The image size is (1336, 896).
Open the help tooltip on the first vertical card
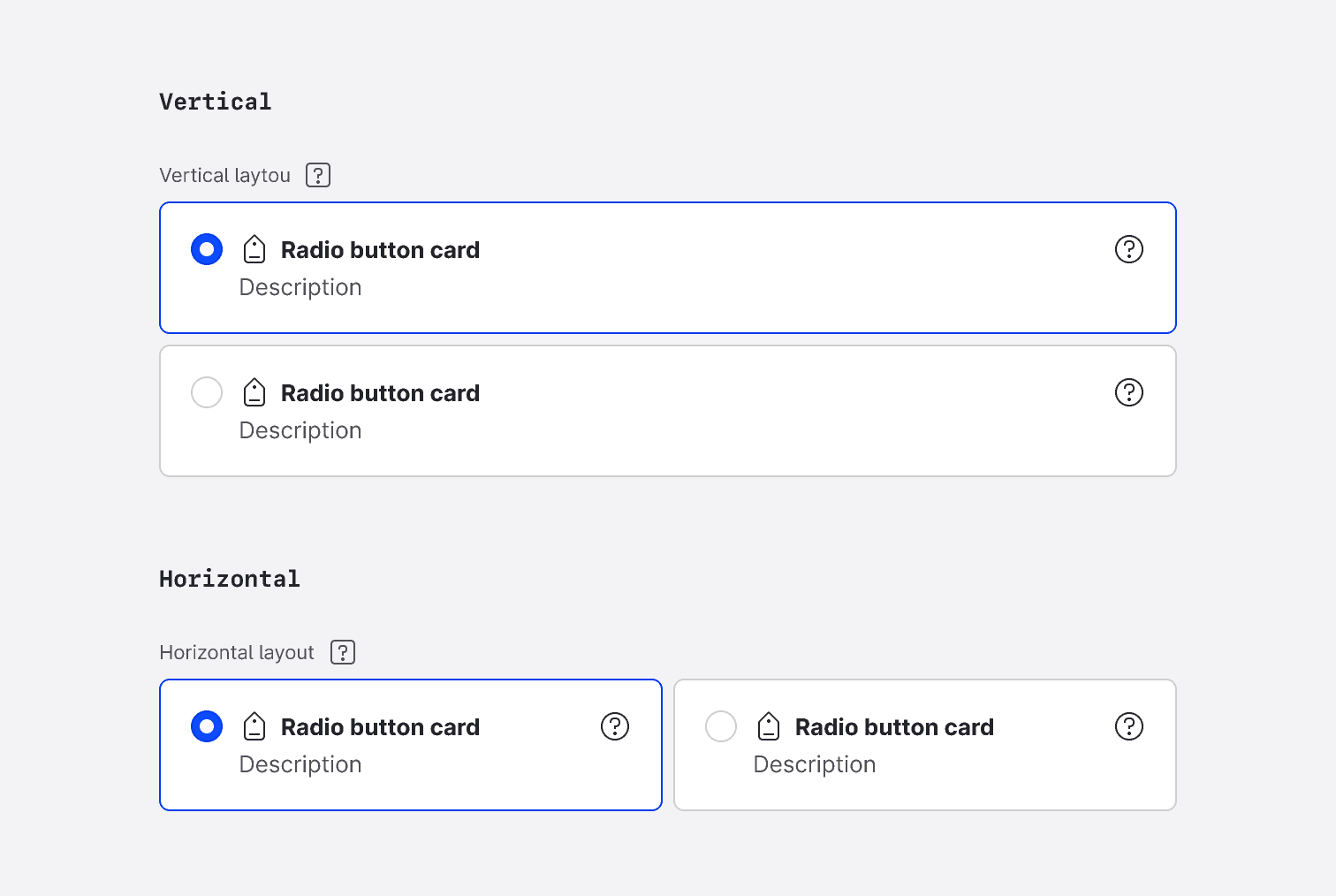click(x=1128, y=249)
